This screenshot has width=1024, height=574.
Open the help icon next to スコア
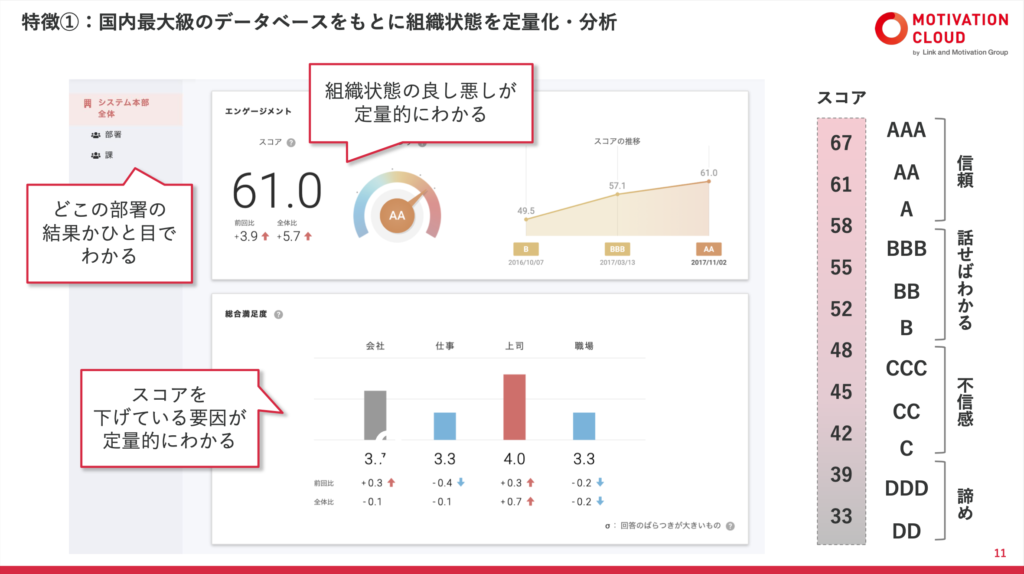click(x=291, y=142)
